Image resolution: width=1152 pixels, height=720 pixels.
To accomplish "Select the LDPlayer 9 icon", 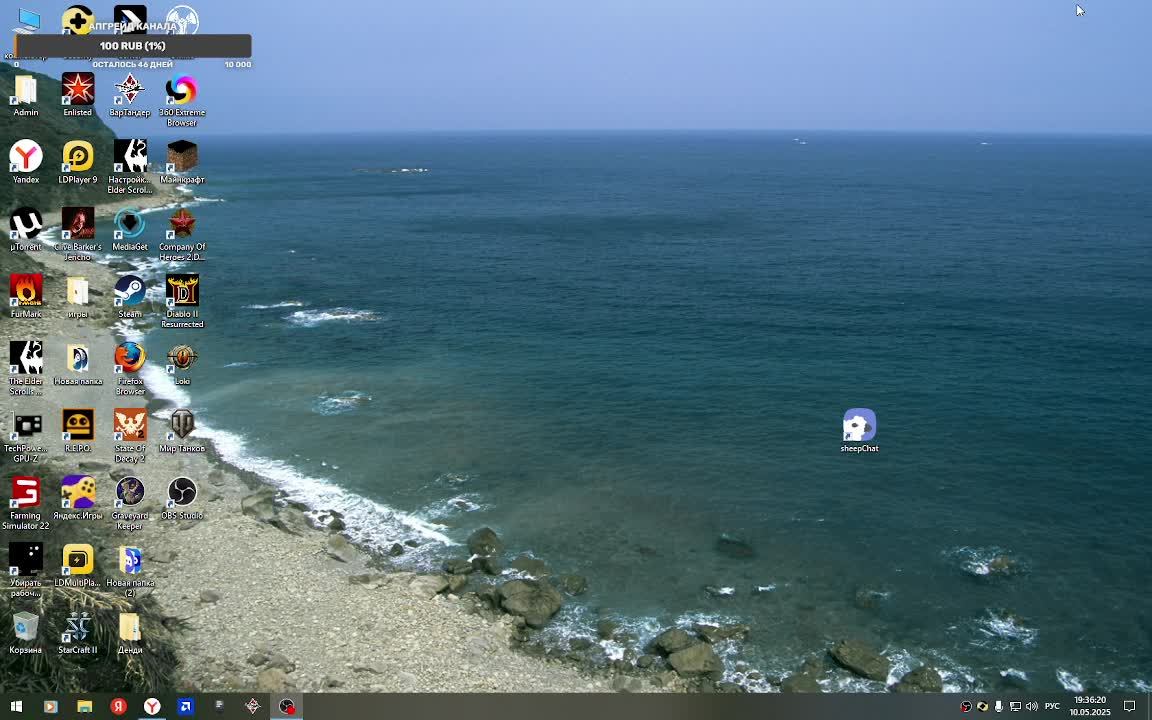I will coord(77,158).
